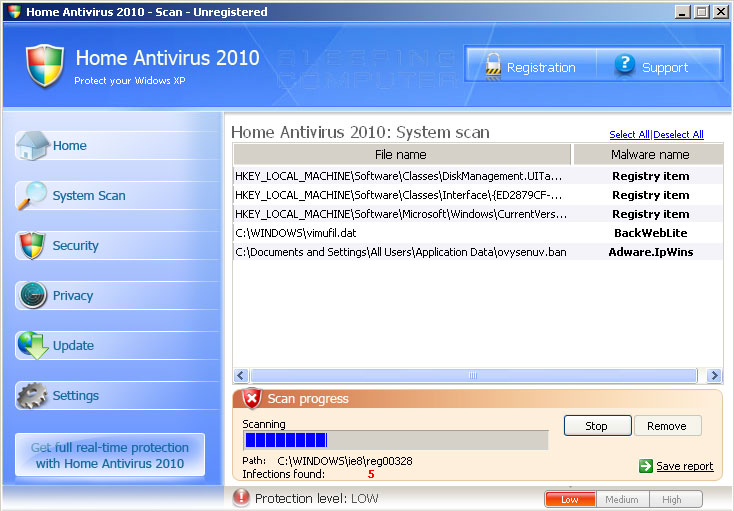Click Get full real-time protection banner
The height and width of the screenshot is (511, 734).
pos(110,455)
